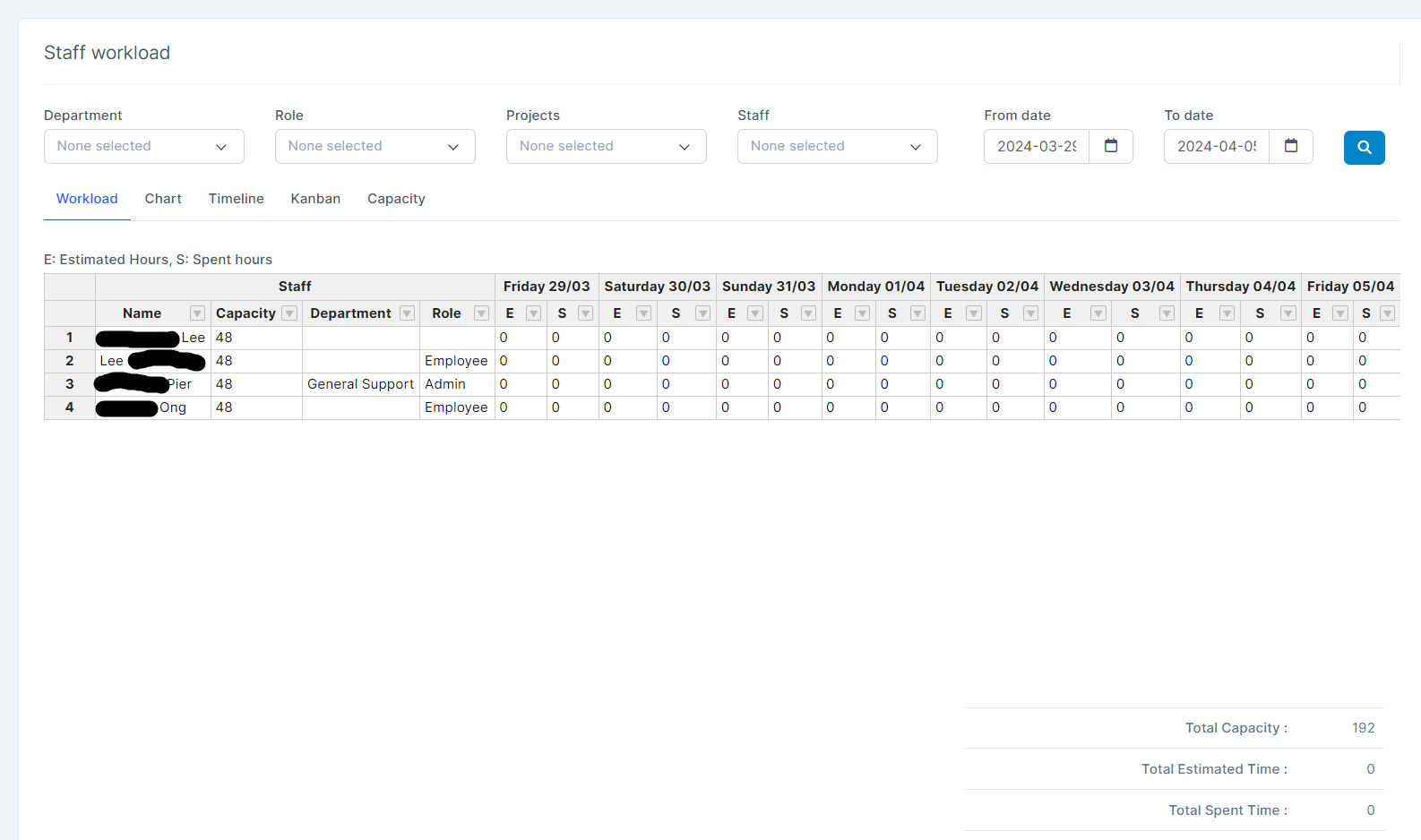The width and height of the screenshot is (1421, 840).
Task: Click the blue search button
Action: 1364,148
